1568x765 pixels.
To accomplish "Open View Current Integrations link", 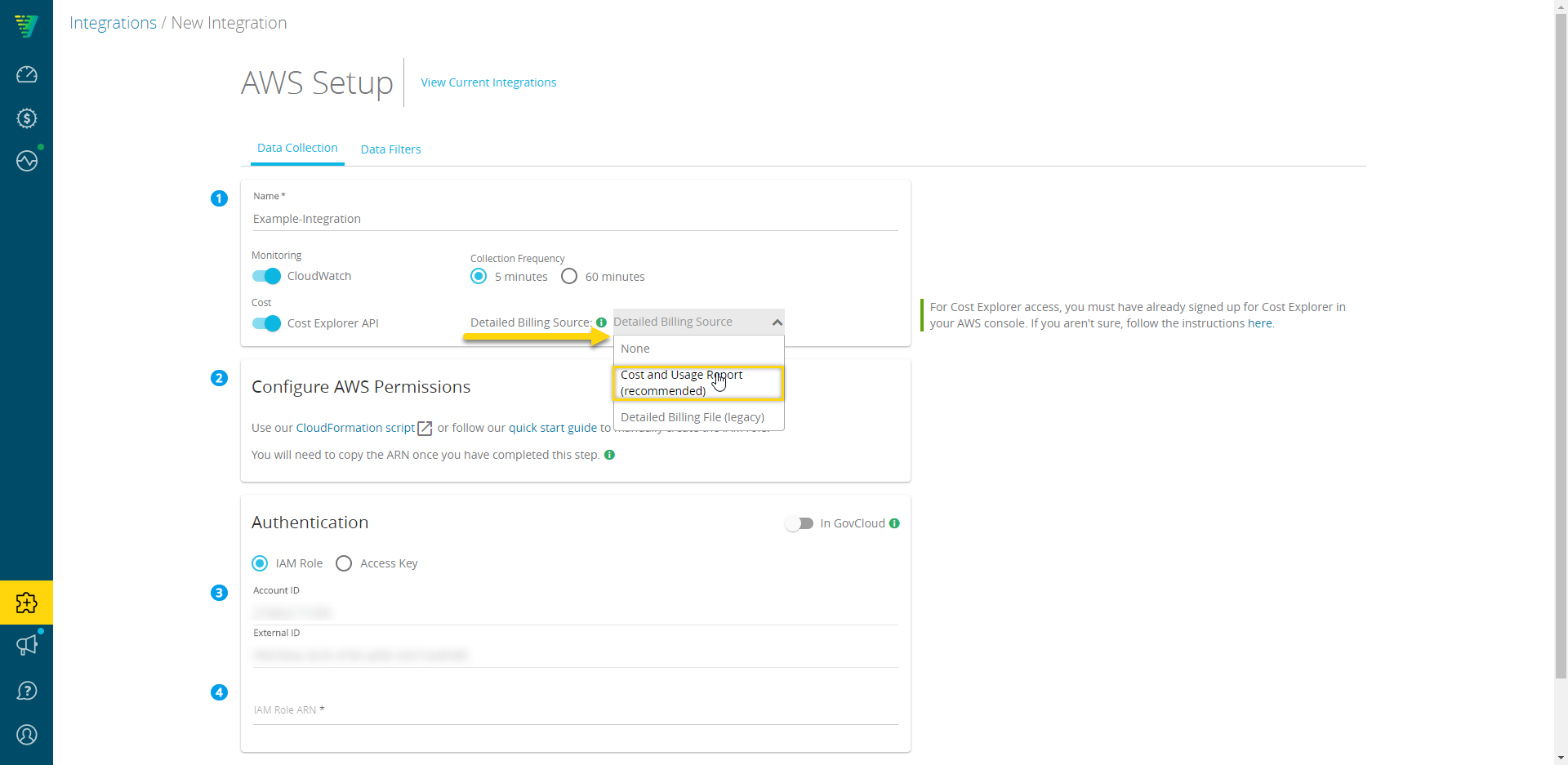I will coord(488,82).
